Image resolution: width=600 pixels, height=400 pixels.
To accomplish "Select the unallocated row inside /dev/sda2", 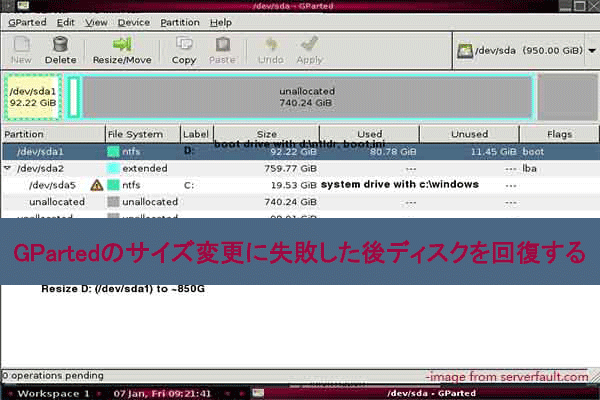I will 300,202.
